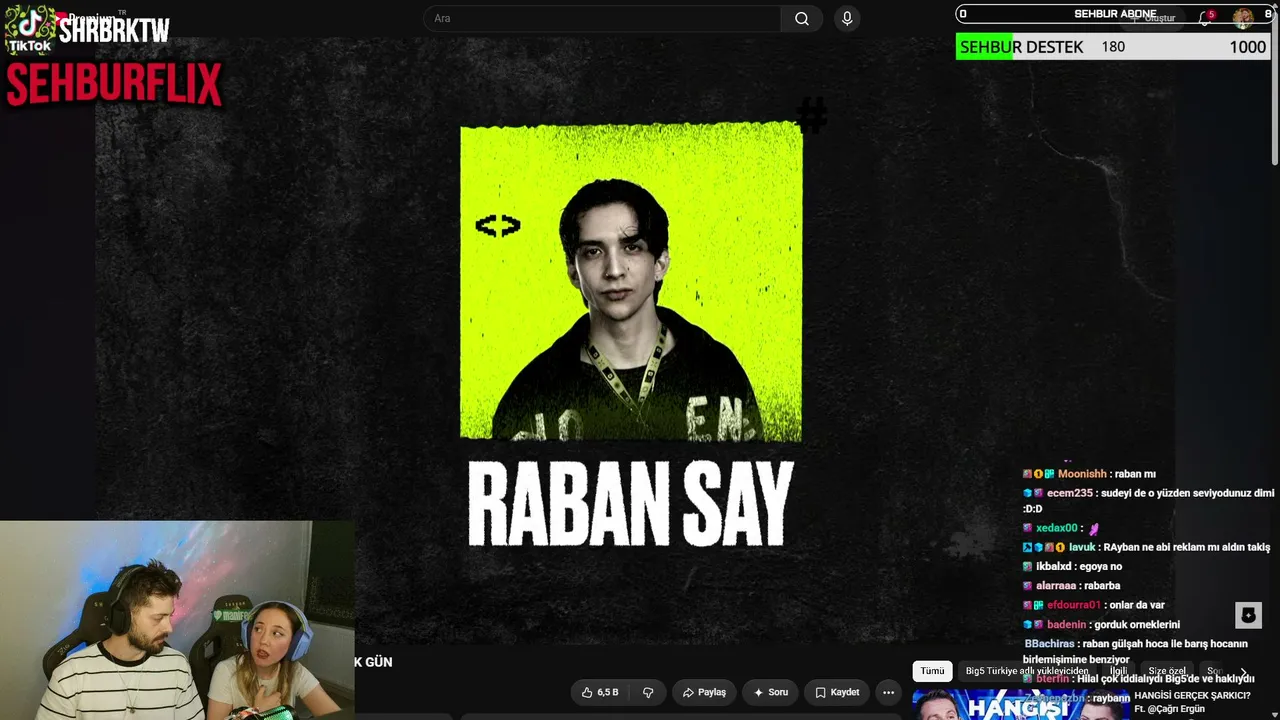Dislike the video with thumbs down
Image resolution: width=1280 pixels, height=720 pixels.
click(648, 692)
